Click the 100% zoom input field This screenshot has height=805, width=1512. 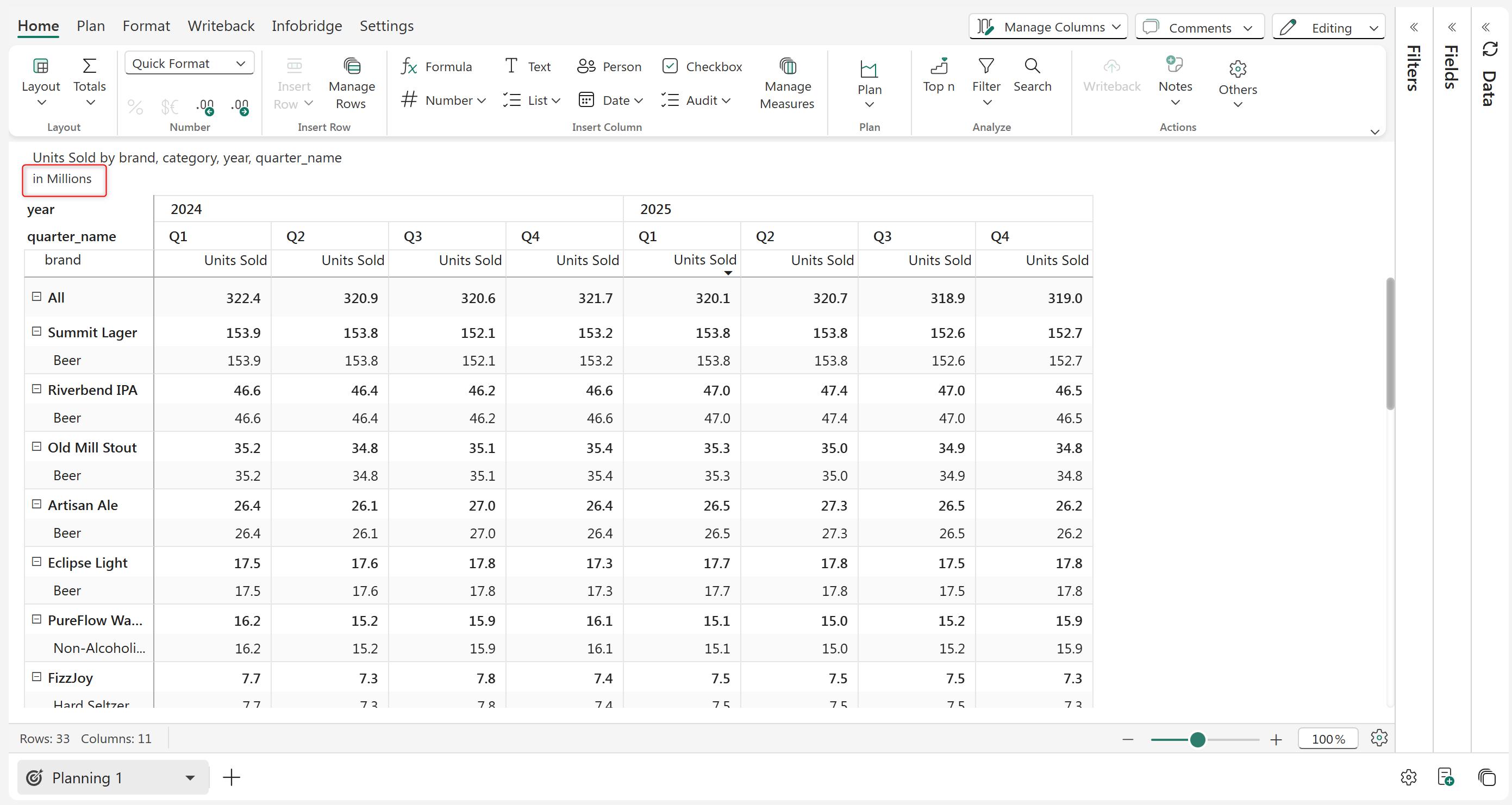1328,739
